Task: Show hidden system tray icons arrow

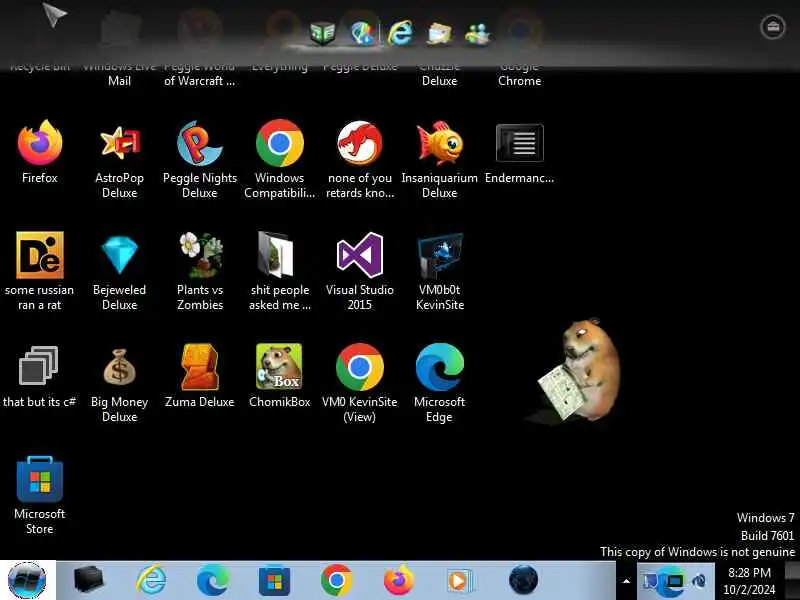Action: pos(626,581)
